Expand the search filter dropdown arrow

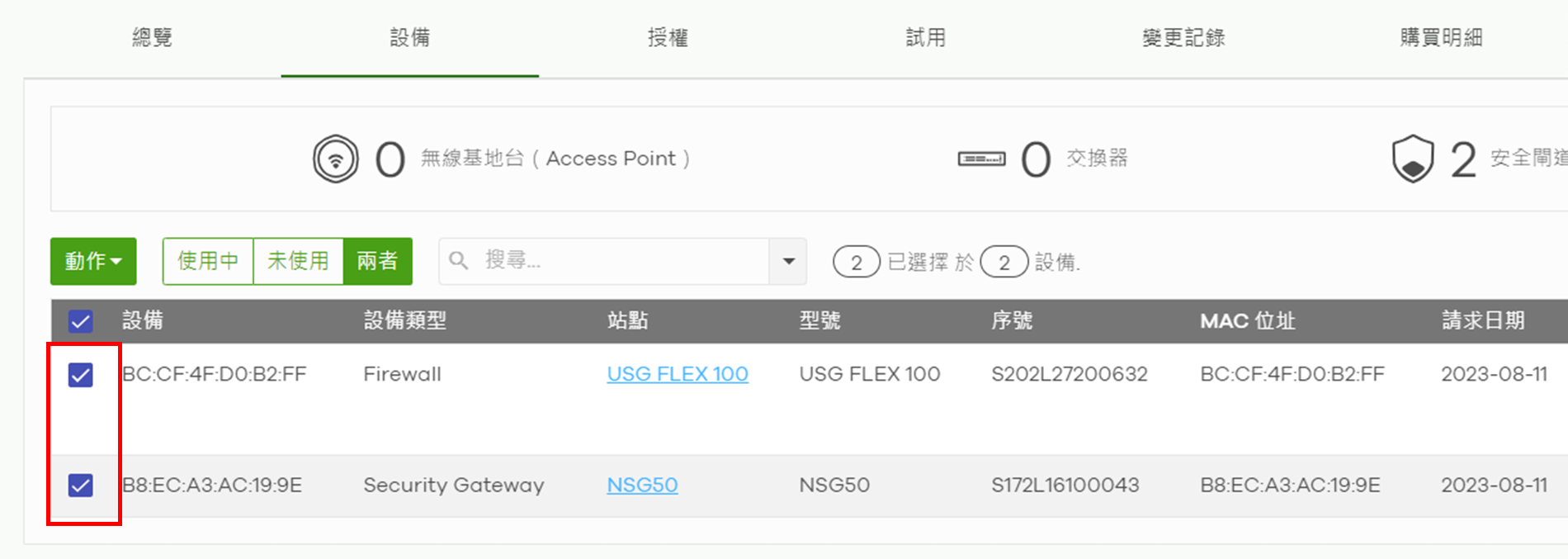click(788, 261)
